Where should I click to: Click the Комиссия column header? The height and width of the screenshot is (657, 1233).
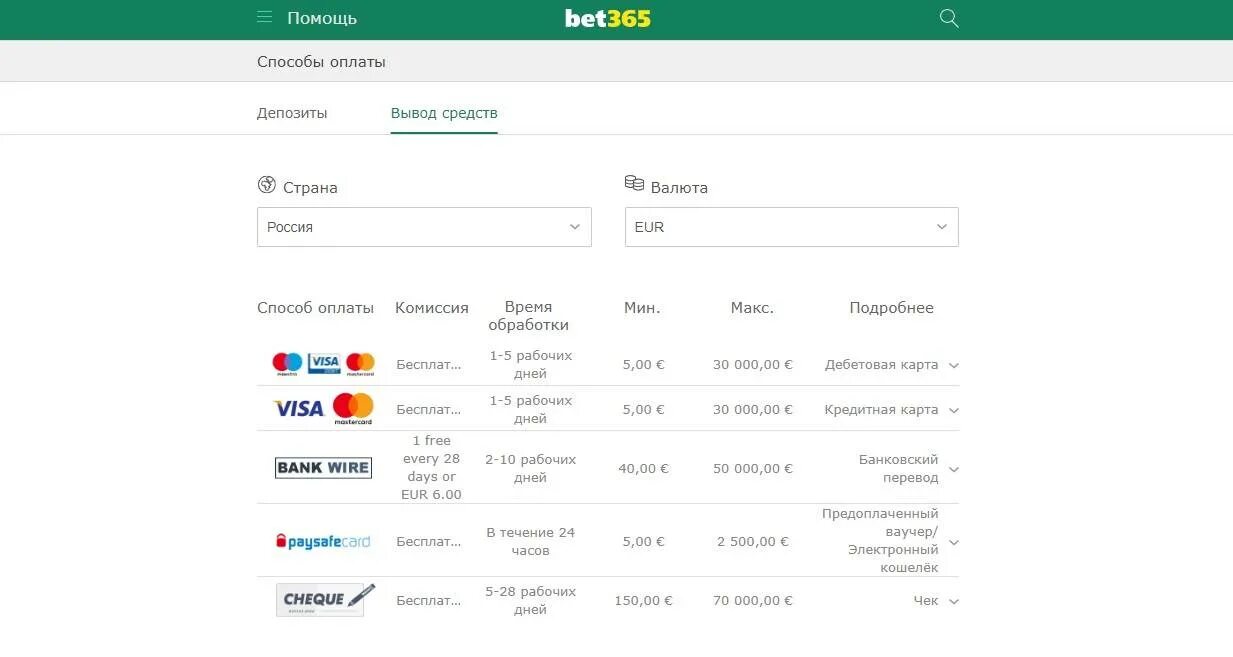click(432, 308)
